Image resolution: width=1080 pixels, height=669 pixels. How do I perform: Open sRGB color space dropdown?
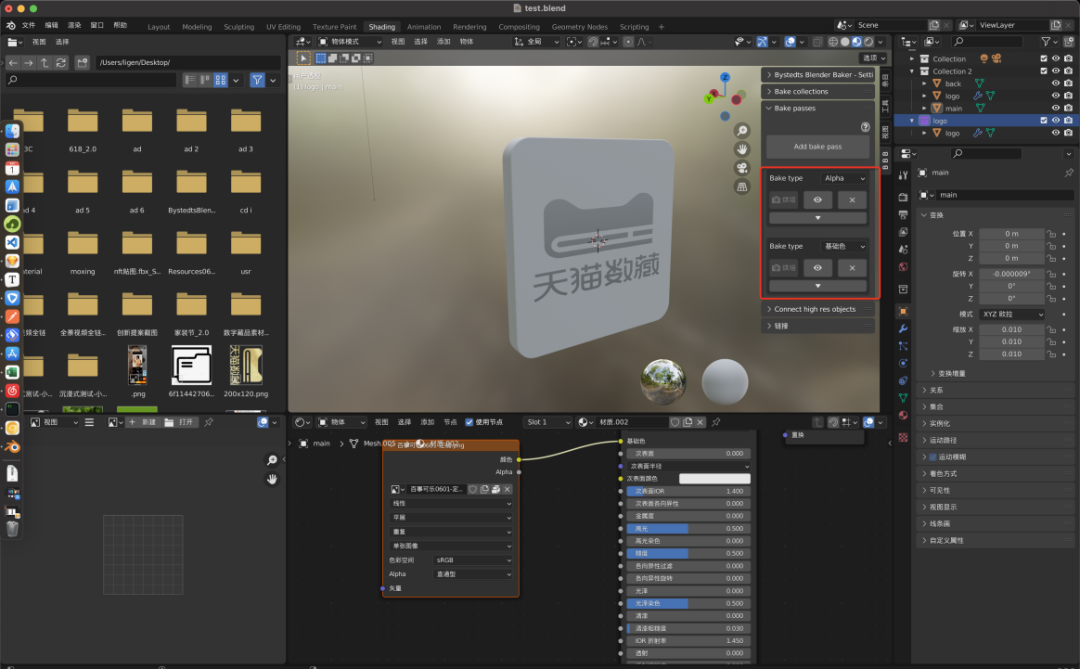tap(473, 560)
